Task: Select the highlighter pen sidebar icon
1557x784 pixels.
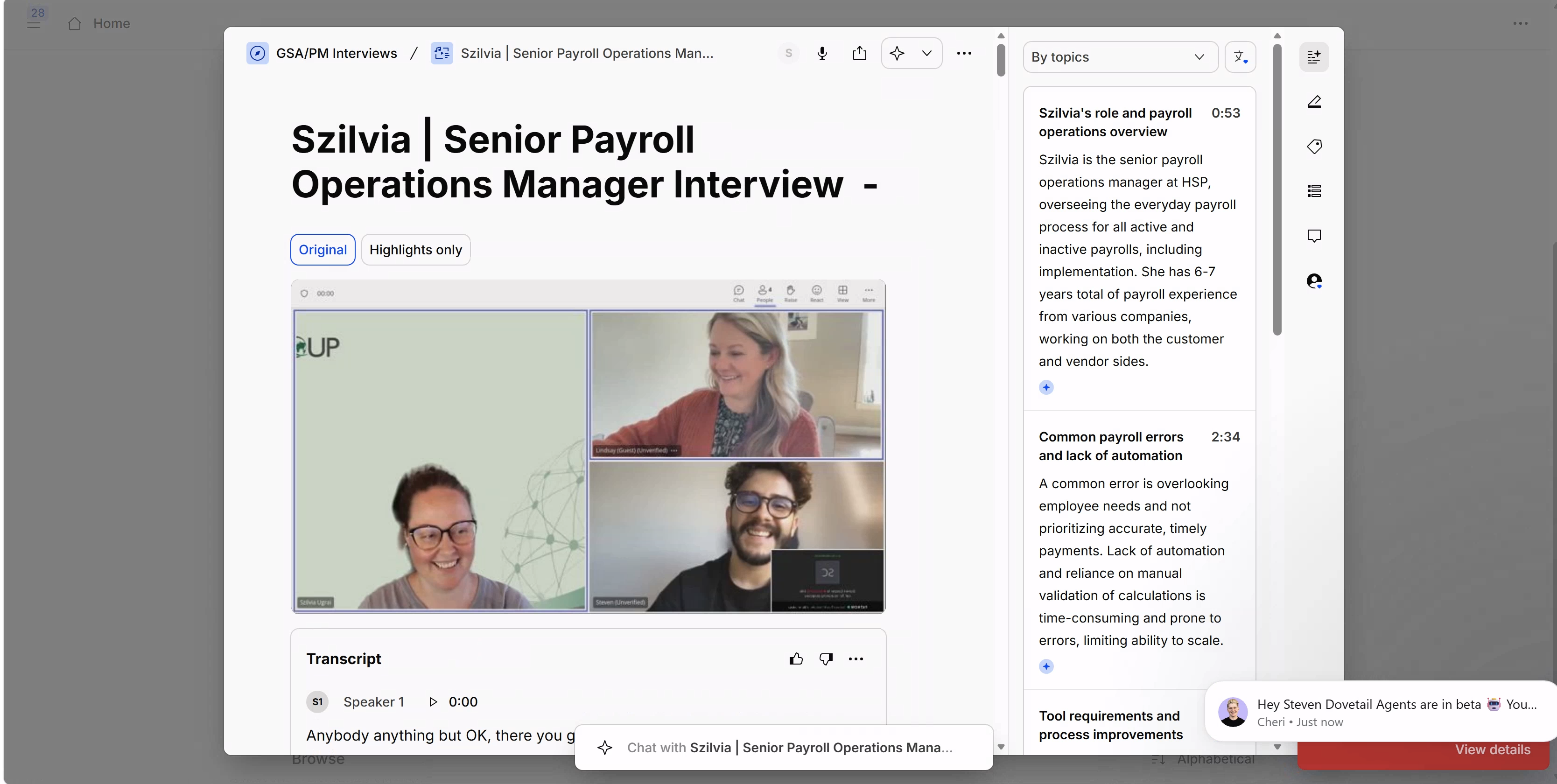Action: 1314,102
